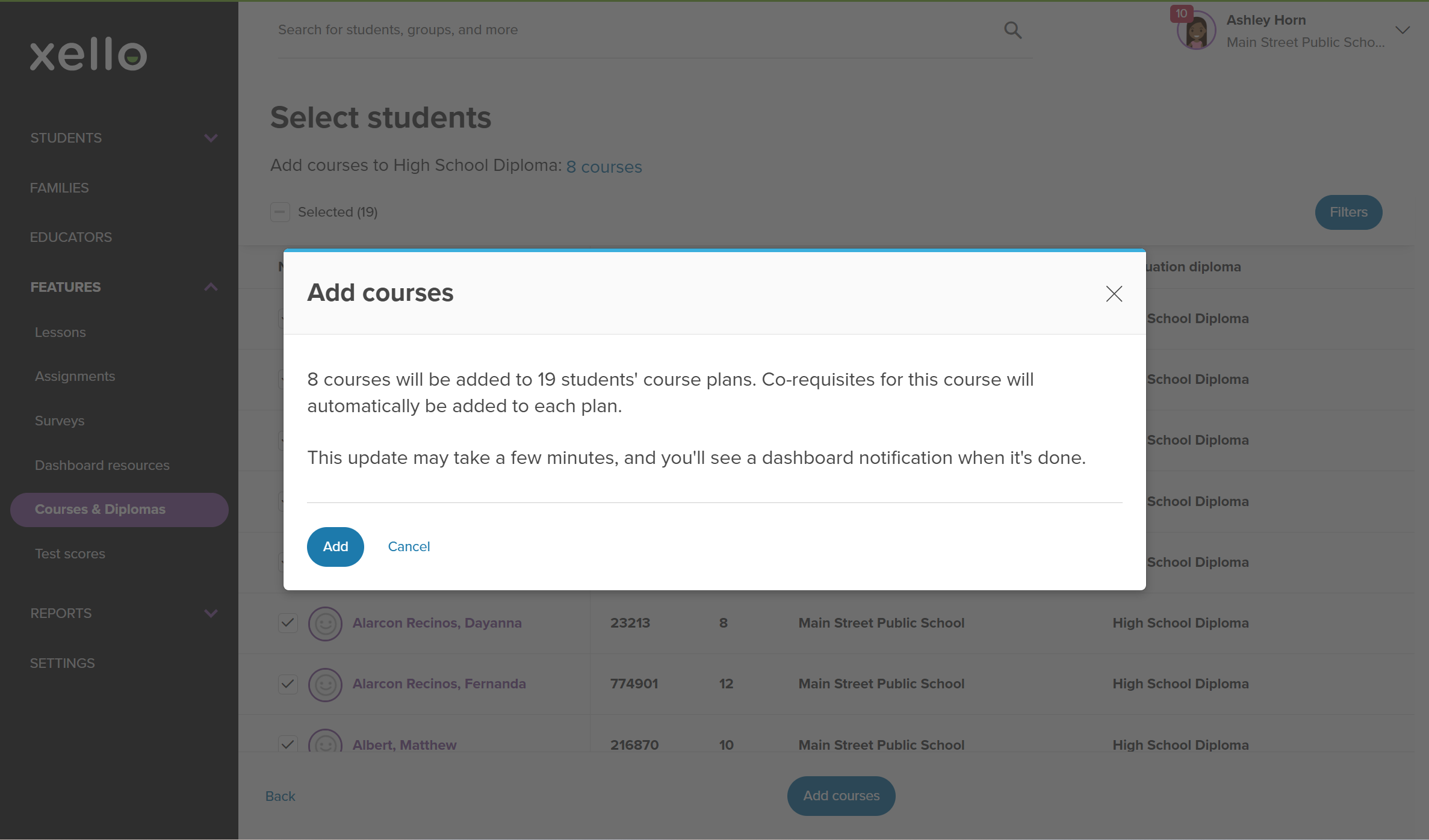Image resolution: width=1429 pixels, height=840 pixels.
Task: Click the notification badge showing 10
Action: 1181,13
